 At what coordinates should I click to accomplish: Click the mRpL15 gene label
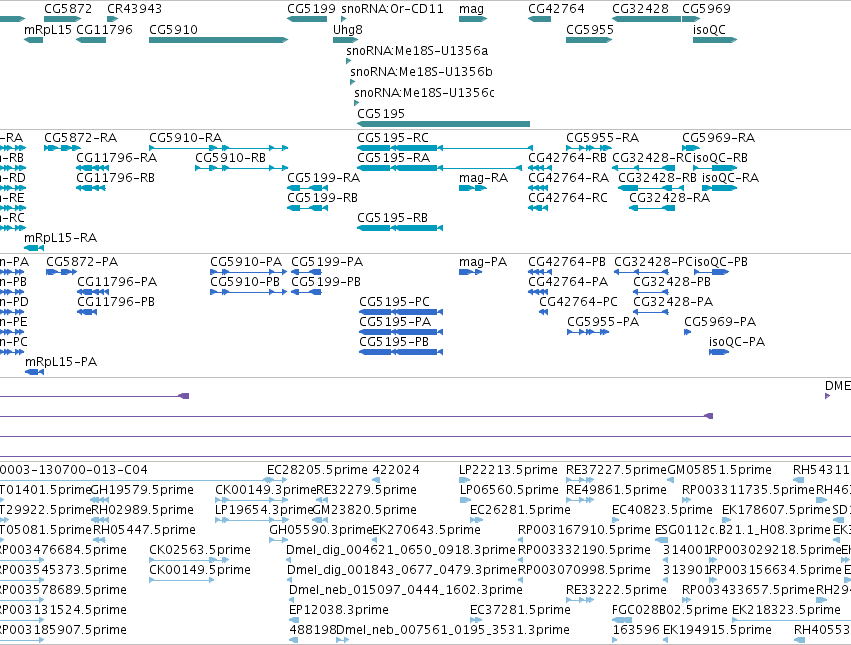(x=48, y=30)
